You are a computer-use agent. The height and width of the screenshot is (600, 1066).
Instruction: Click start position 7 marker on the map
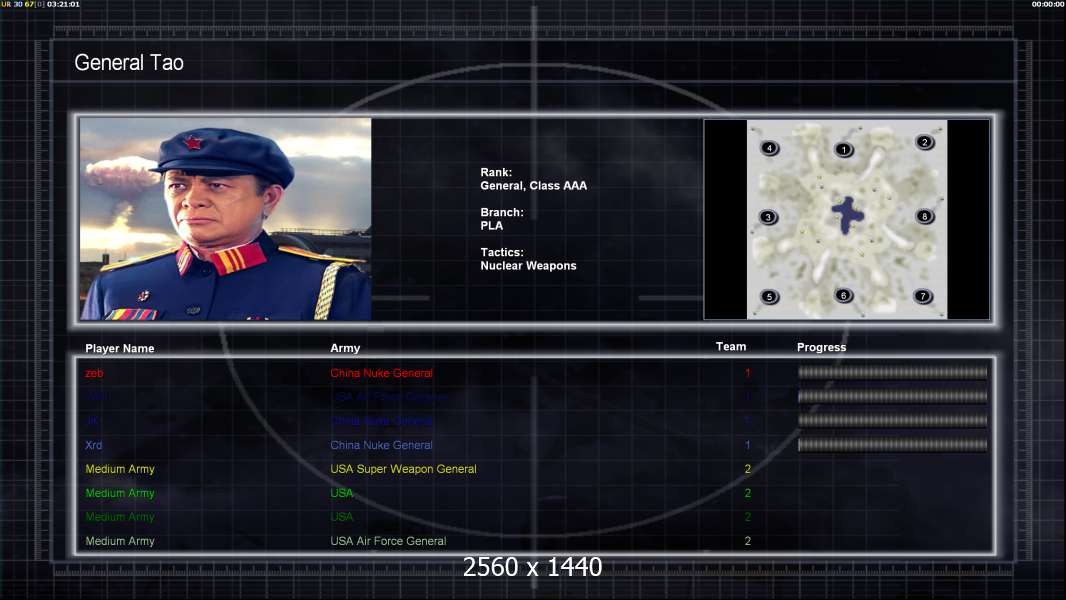pyautogui.click(x=923, y=296)
